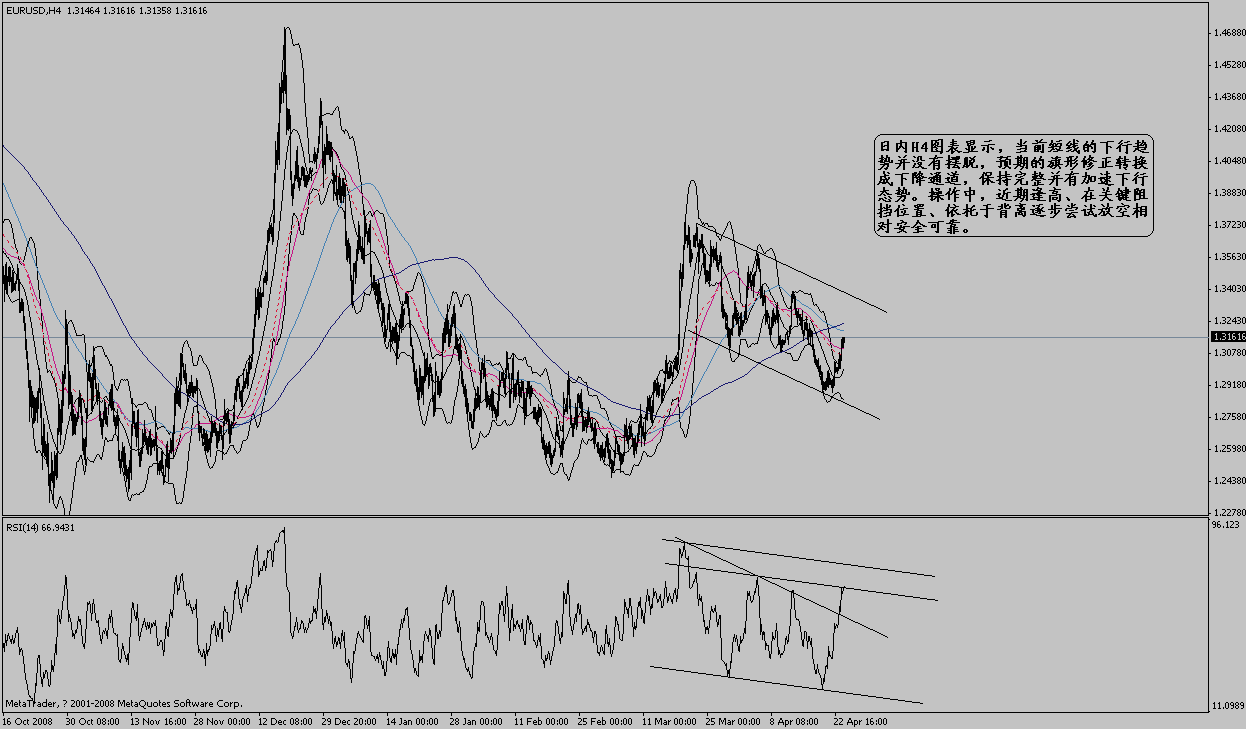Click the 1.32430 price axis label
The width and height of the screenshot is (1246, 729).
pyautogui.click(x=1227, y=320)
